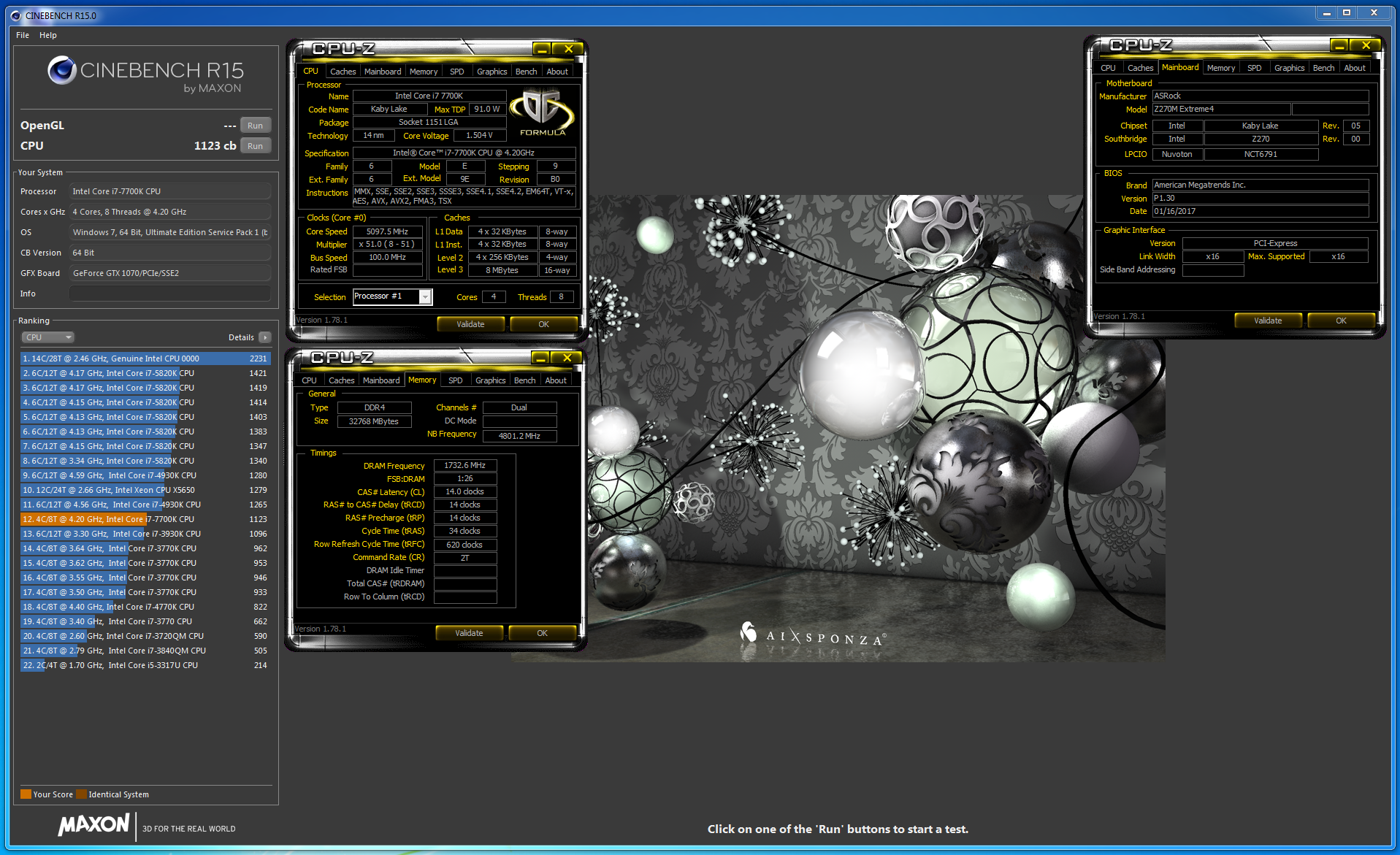This screenshot has width=1400, height=855.
Task: Click OK in top-left CPU-Z window
Action: coord(543,324)
